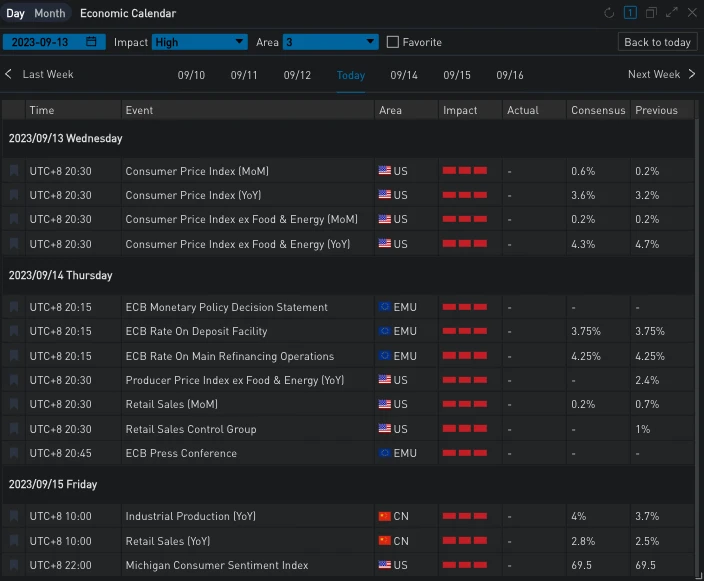Select the 09/11 date tab
Viewport: 704px width, 581px height.
click(x=244, y=75)
